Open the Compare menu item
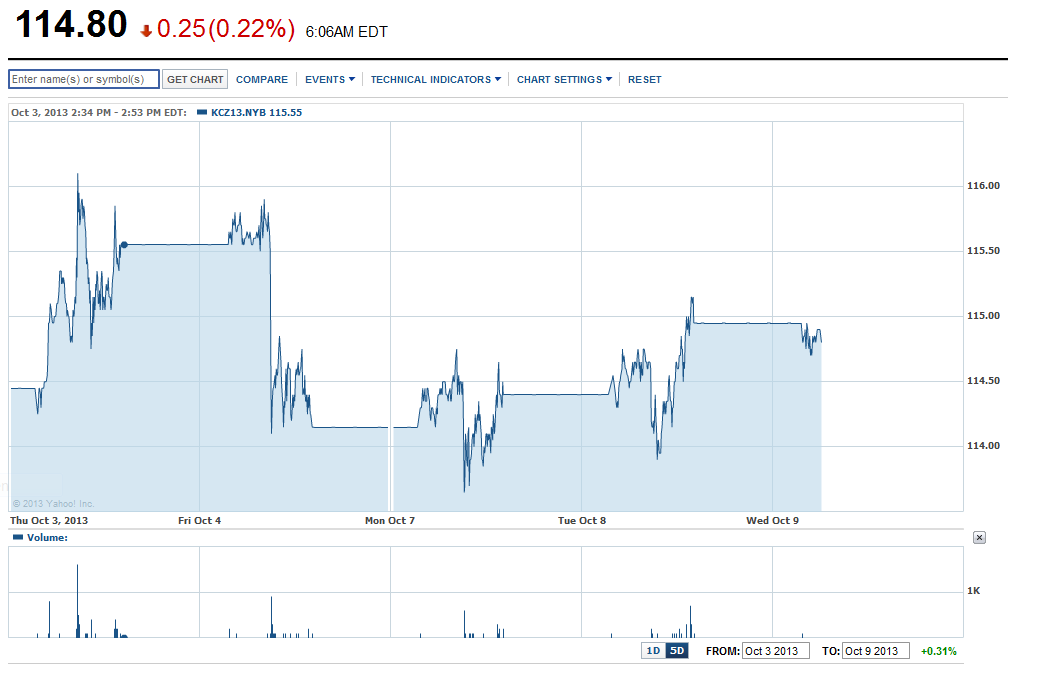Viewport: 1062px width, 697px height. [x=262, y=80]
